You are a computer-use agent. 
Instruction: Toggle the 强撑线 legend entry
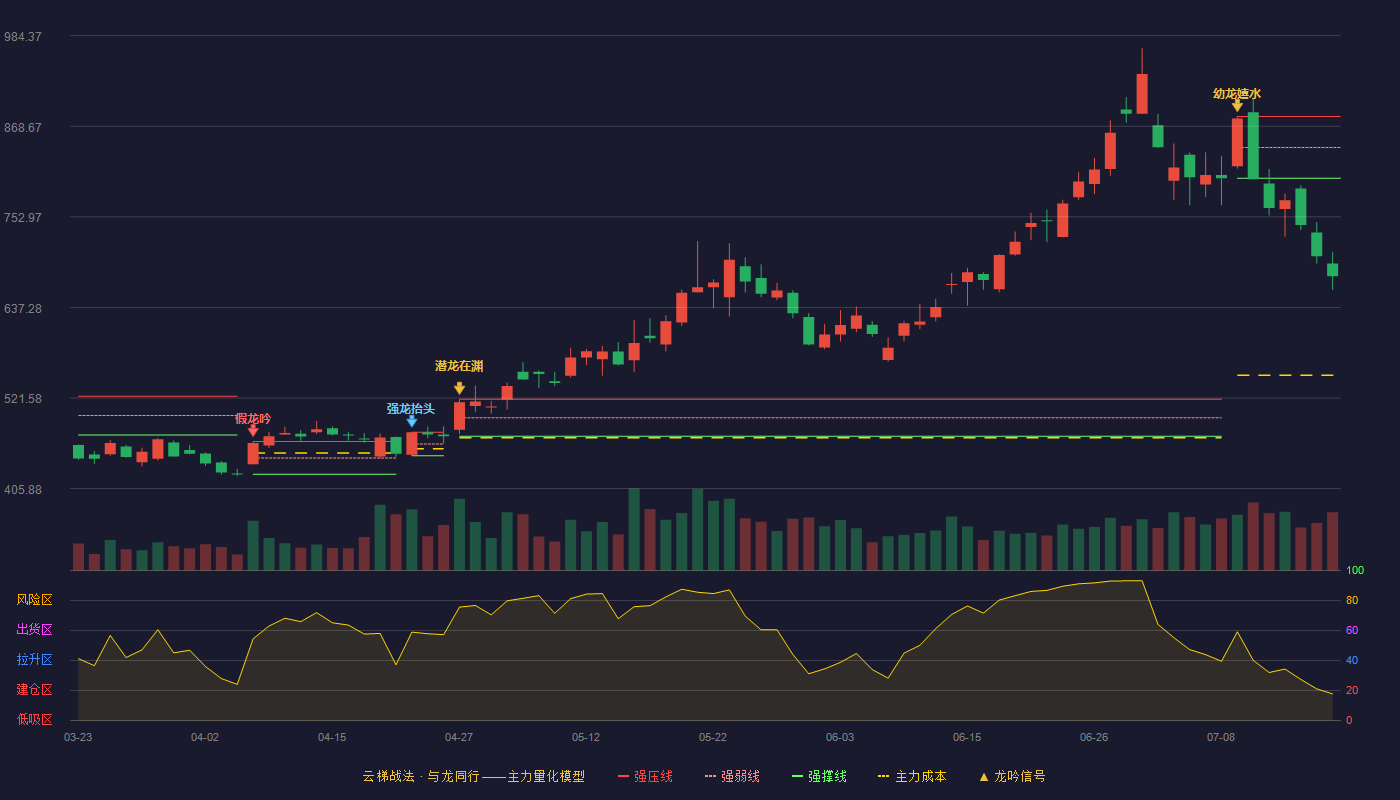[x=819, y=776]
